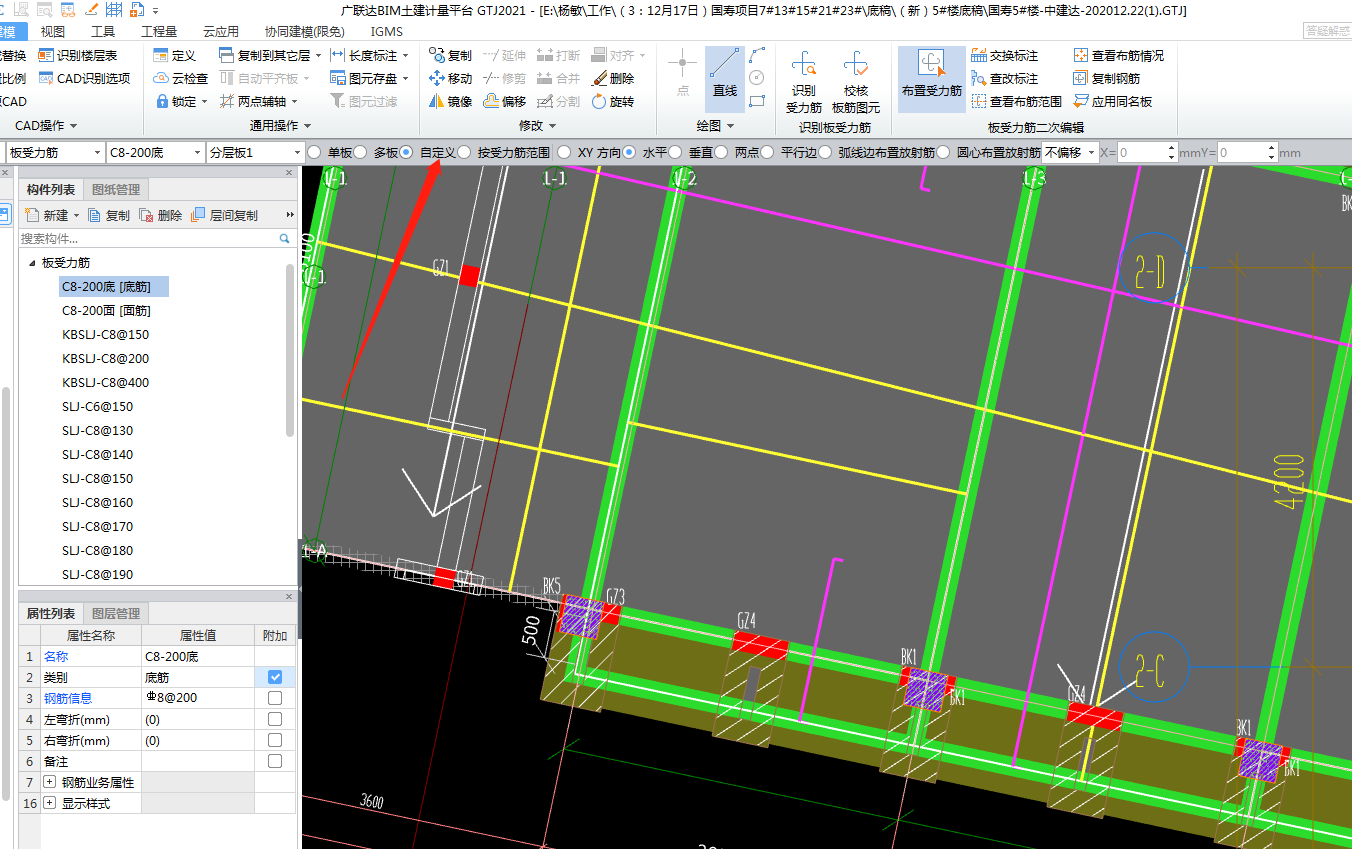Select the 直线 line drawing tool
The height and width of the screenshot is (849, 1352).
coord(725,77)
